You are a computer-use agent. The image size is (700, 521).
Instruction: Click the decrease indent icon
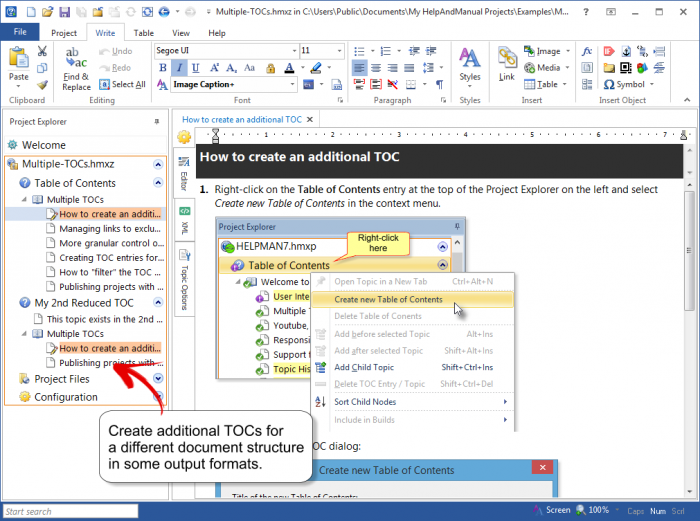414,51
